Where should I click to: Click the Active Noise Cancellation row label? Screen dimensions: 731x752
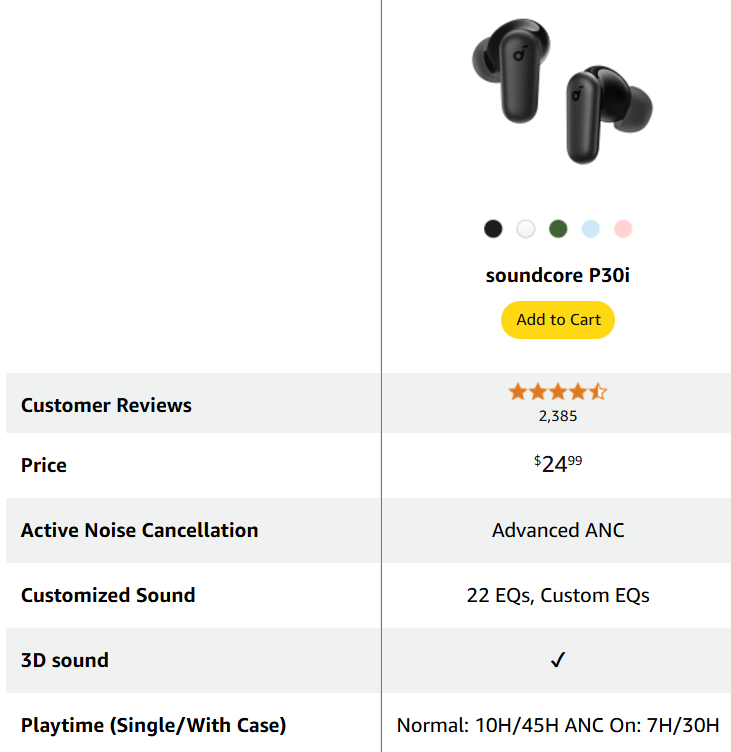point(140,530)
